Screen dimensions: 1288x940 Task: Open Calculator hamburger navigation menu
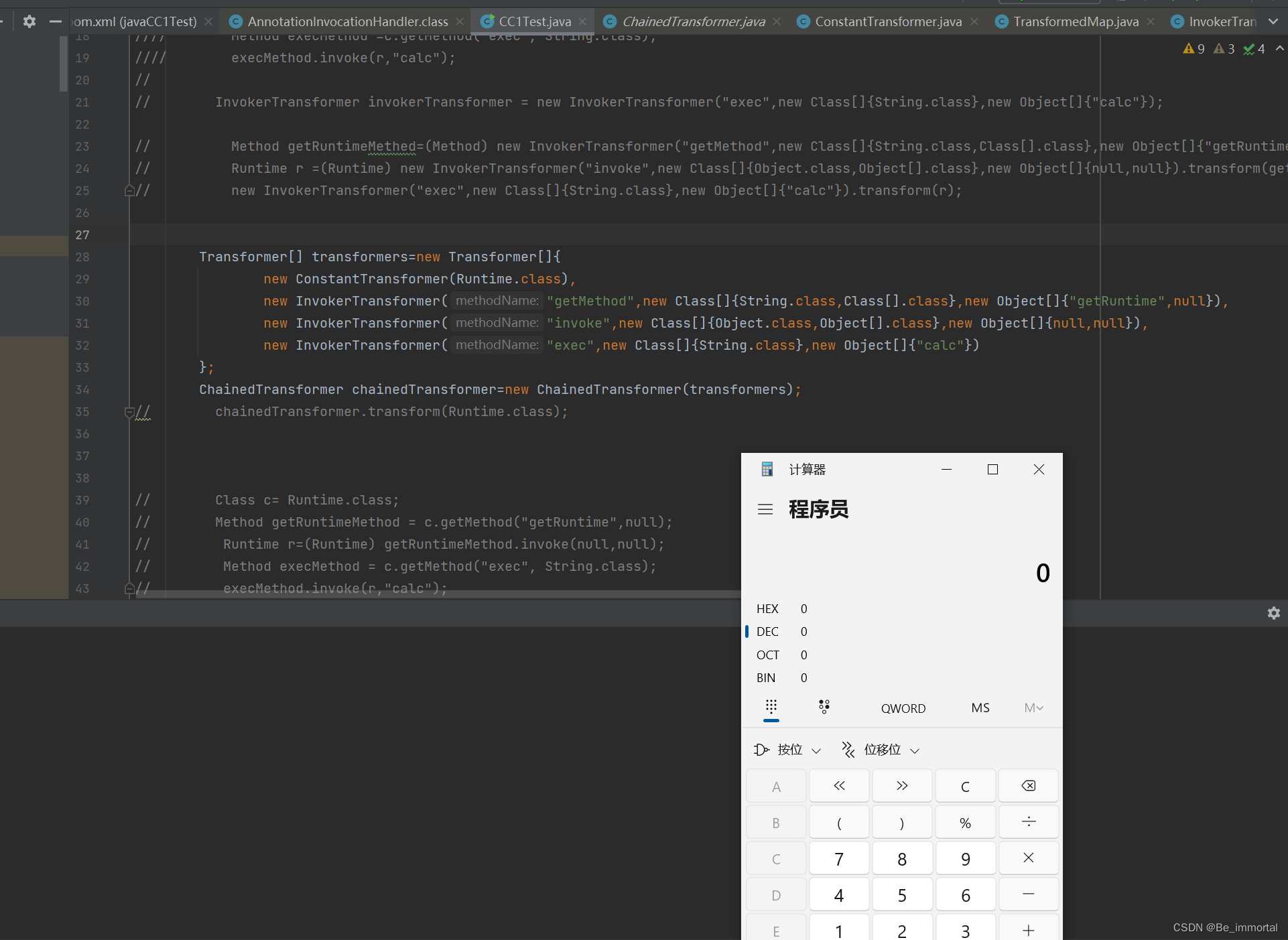click(765, 510)
